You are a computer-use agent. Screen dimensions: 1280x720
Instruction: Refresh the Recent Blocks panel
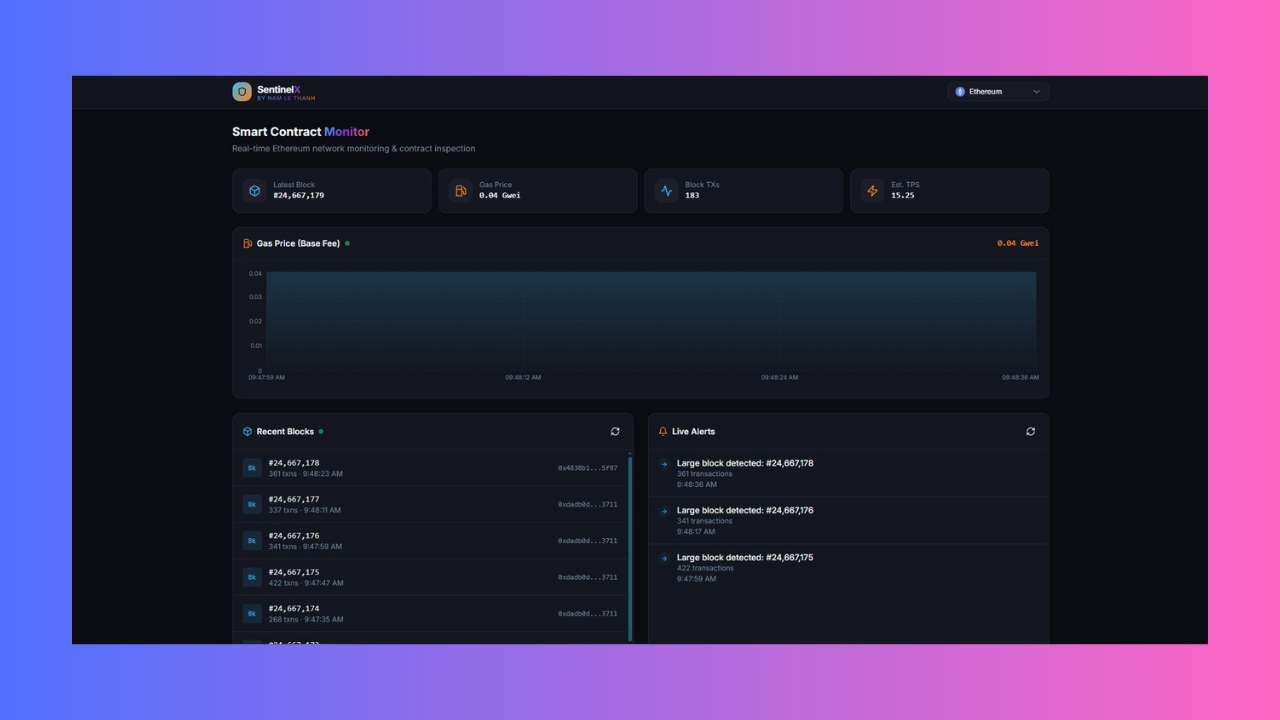(x=615, y=432)
